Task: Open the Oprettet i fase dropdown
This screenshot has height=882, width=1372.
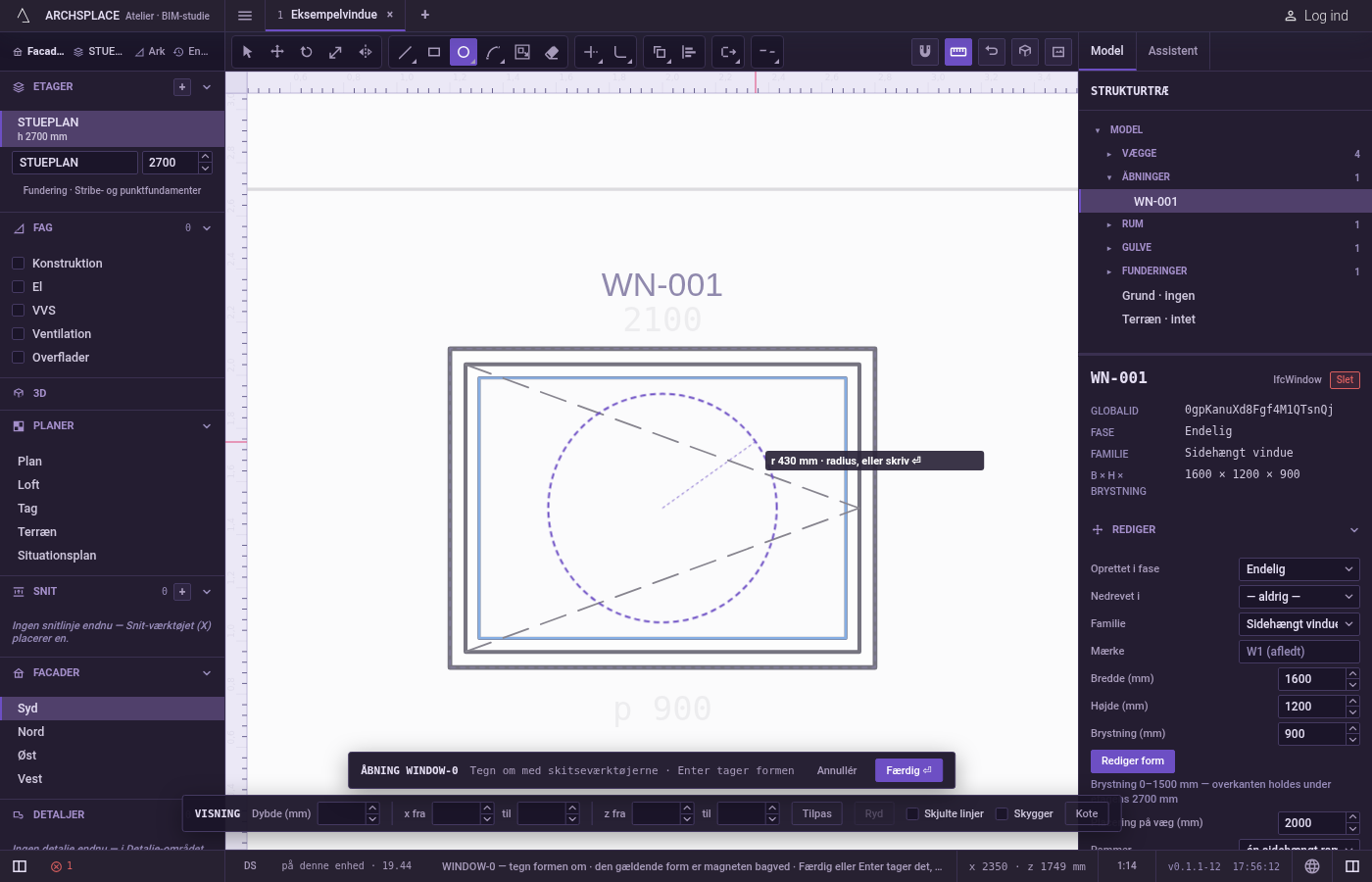Action: (x=1299, y=569)
